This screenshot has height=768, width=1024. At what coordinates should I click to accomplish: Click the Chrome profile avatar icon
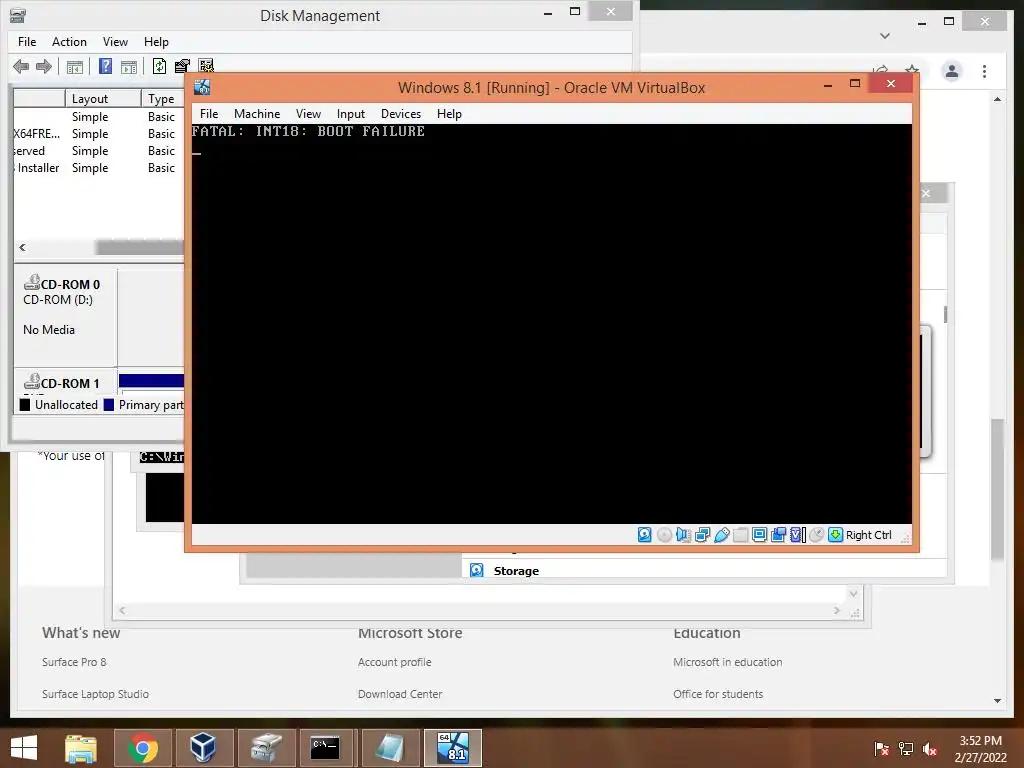[952, 71]
